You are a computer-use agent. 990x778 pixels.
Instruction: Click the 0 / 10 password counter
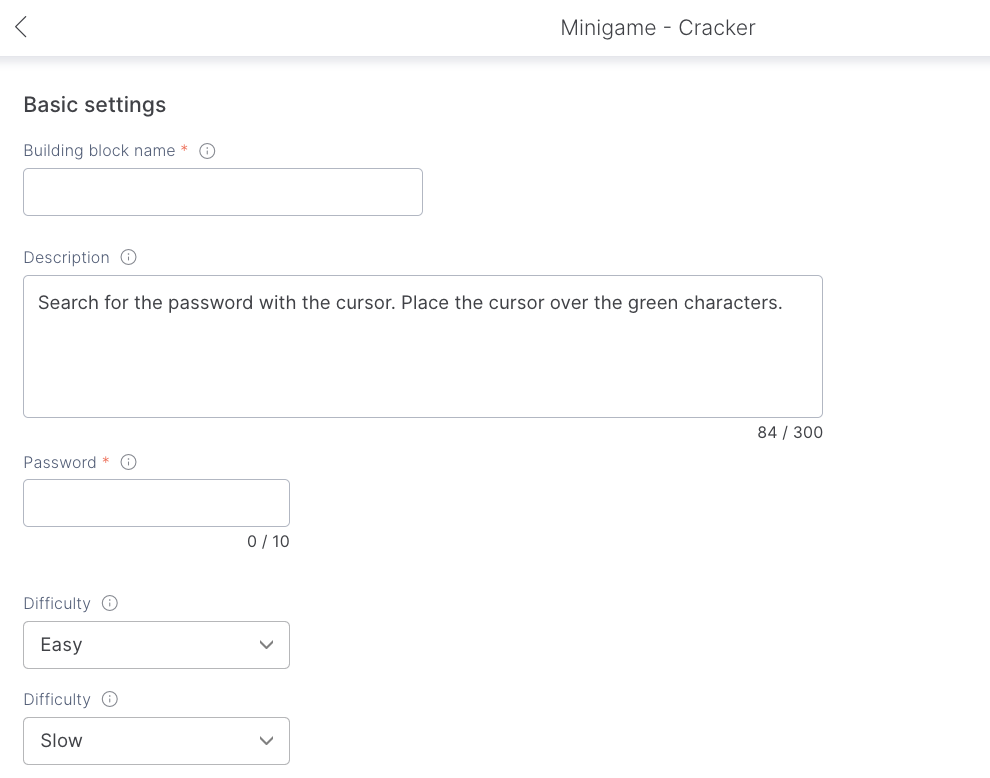(268, 542)
